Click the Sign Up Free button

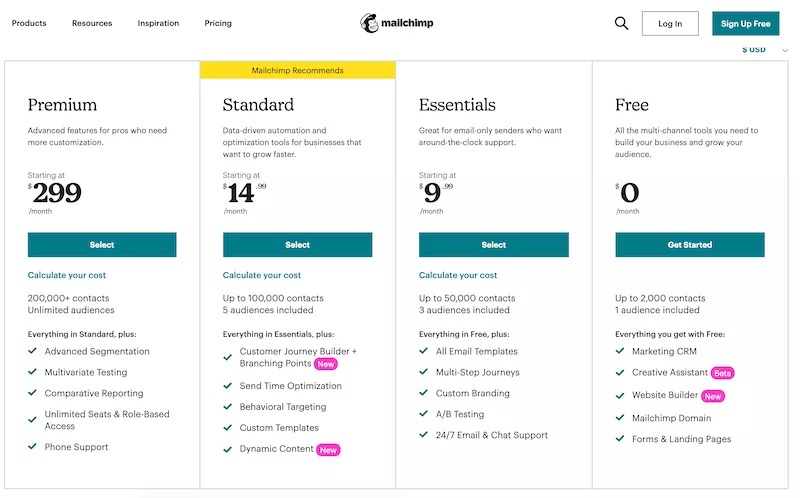pyautogui.click(x=745, y=23)
